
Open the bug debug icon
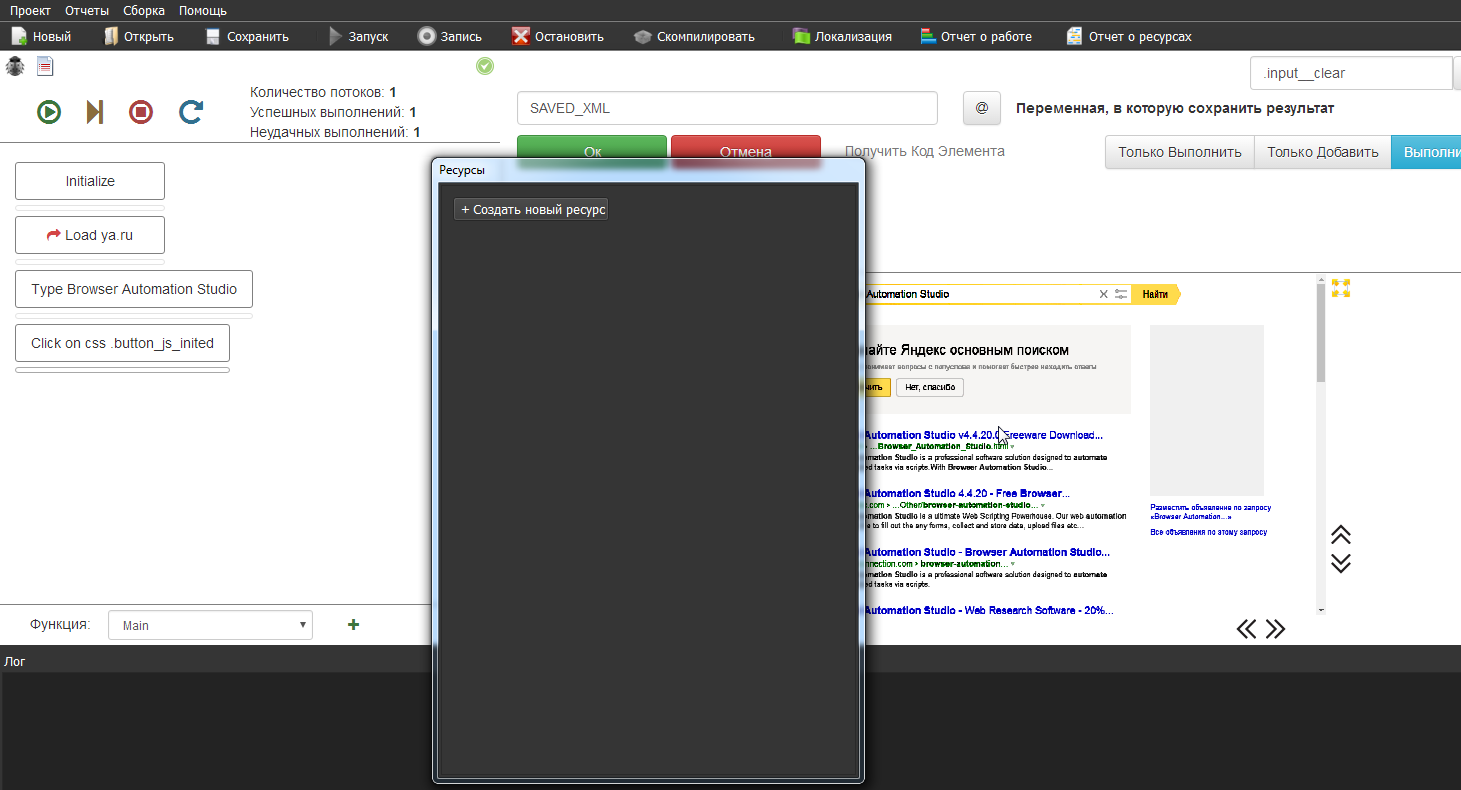(15, 67)
